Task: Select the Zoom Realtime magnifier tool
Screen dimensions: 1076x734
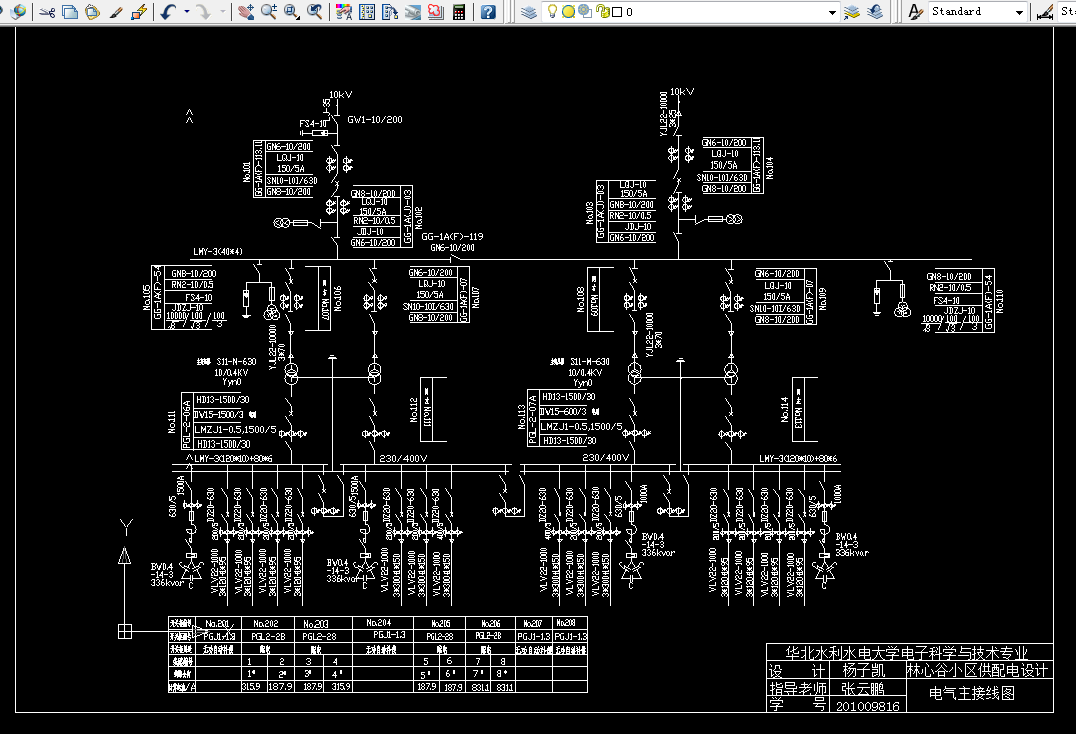Action: click(269, 12)
